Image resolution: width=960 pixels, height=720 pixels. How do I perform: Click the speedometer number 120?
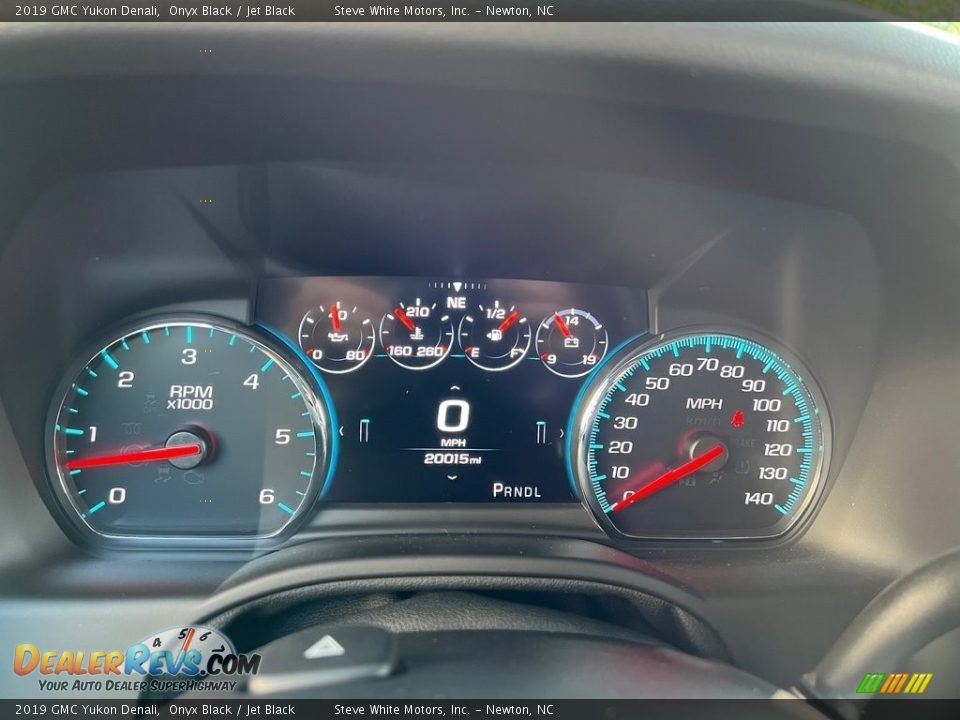778,450
